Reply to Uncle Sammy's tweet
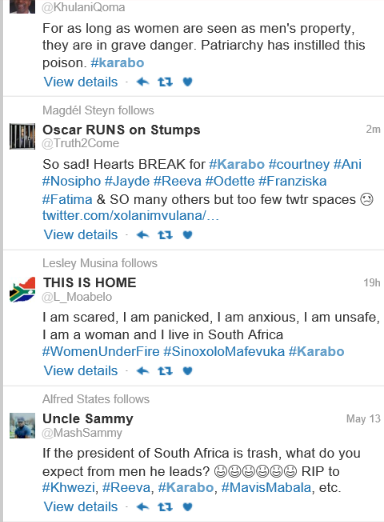 point(143,507)
